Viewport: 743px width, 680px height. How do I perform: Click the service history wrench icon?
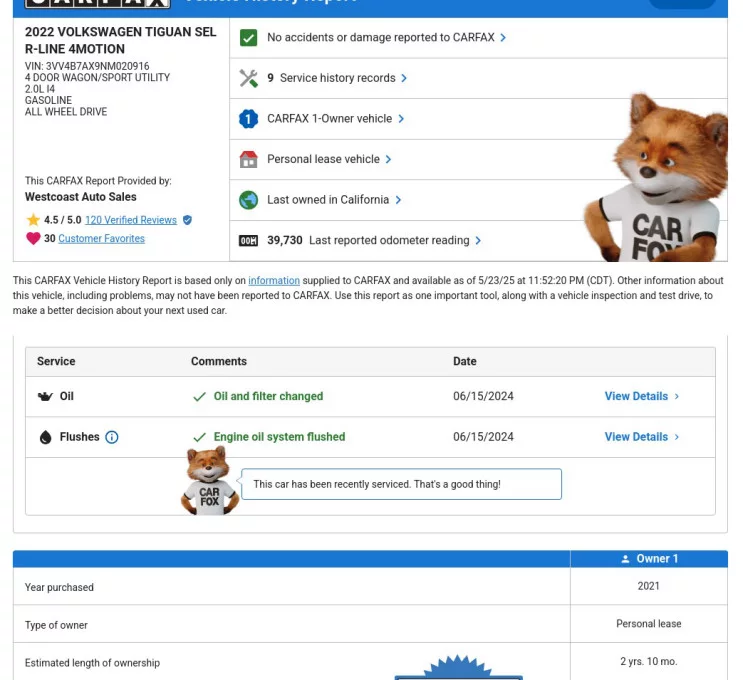(x=249, y=78)
